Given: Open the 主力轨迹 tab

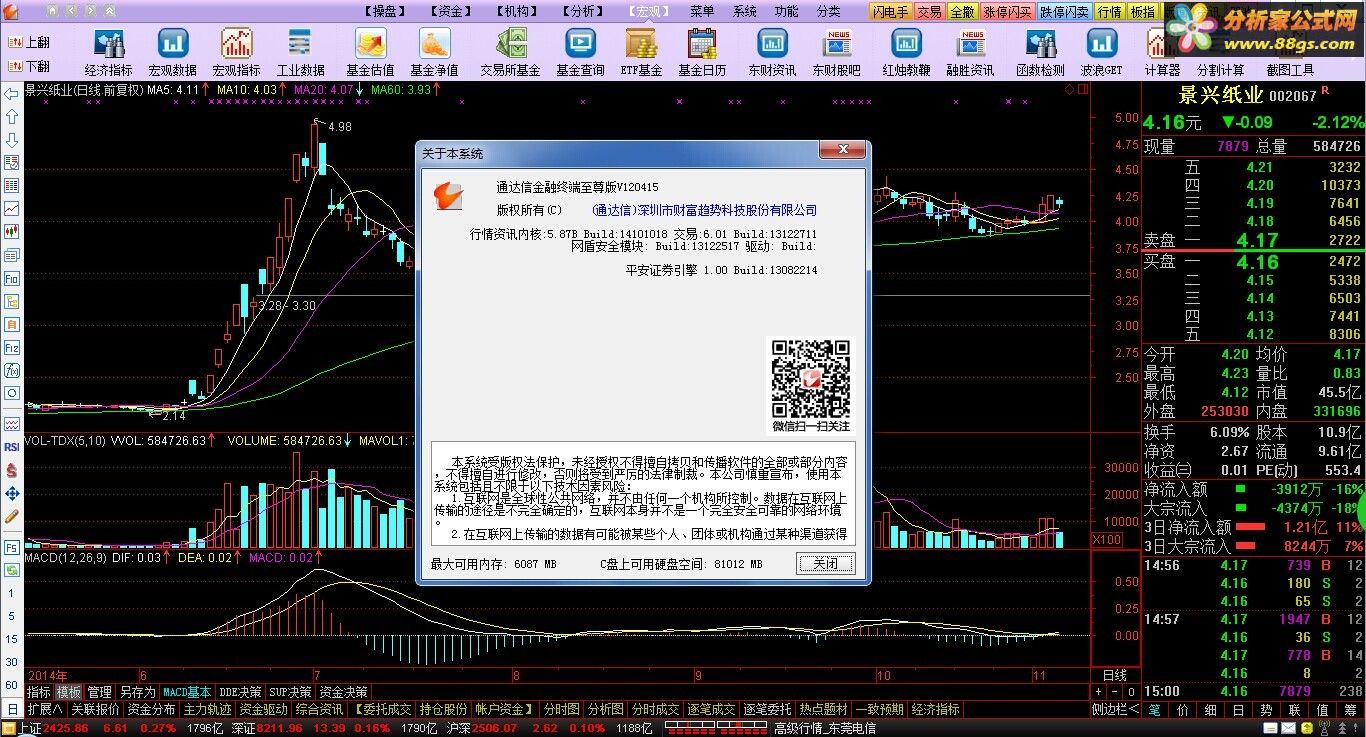Looking at the screenshot, I should point(207,709).
